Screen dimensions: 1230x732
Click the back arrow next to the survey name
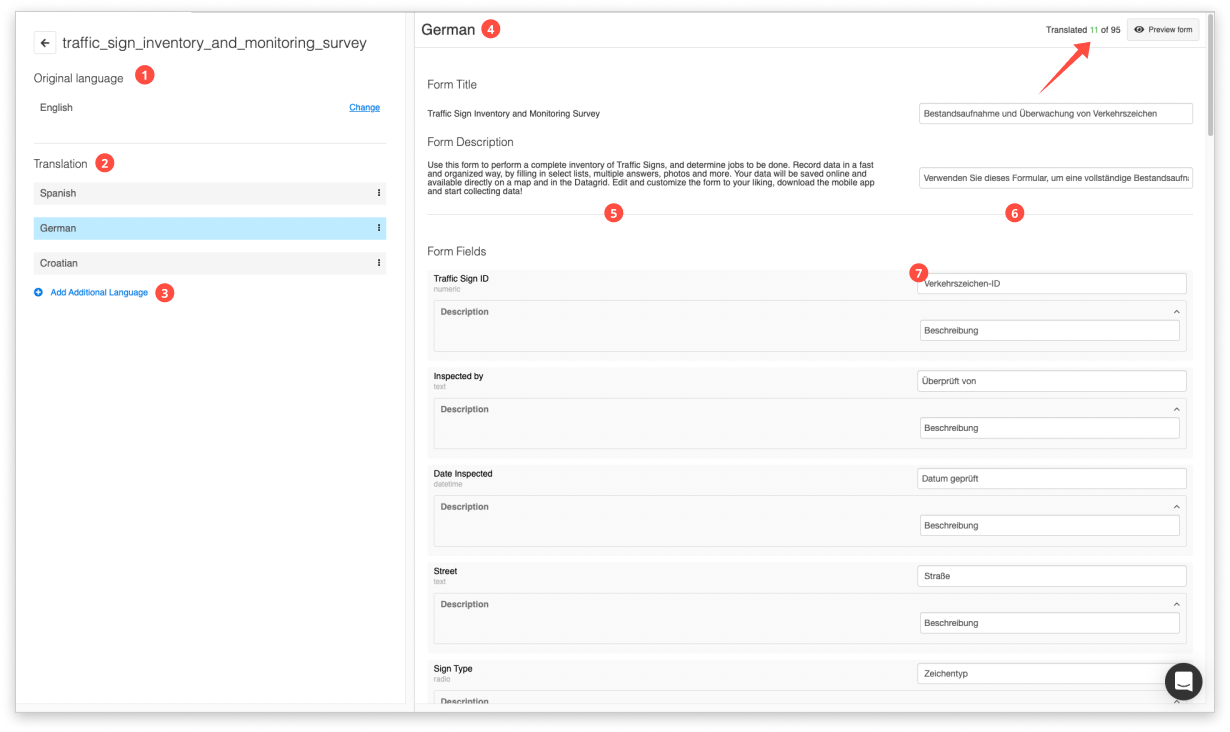pos(45,43)
